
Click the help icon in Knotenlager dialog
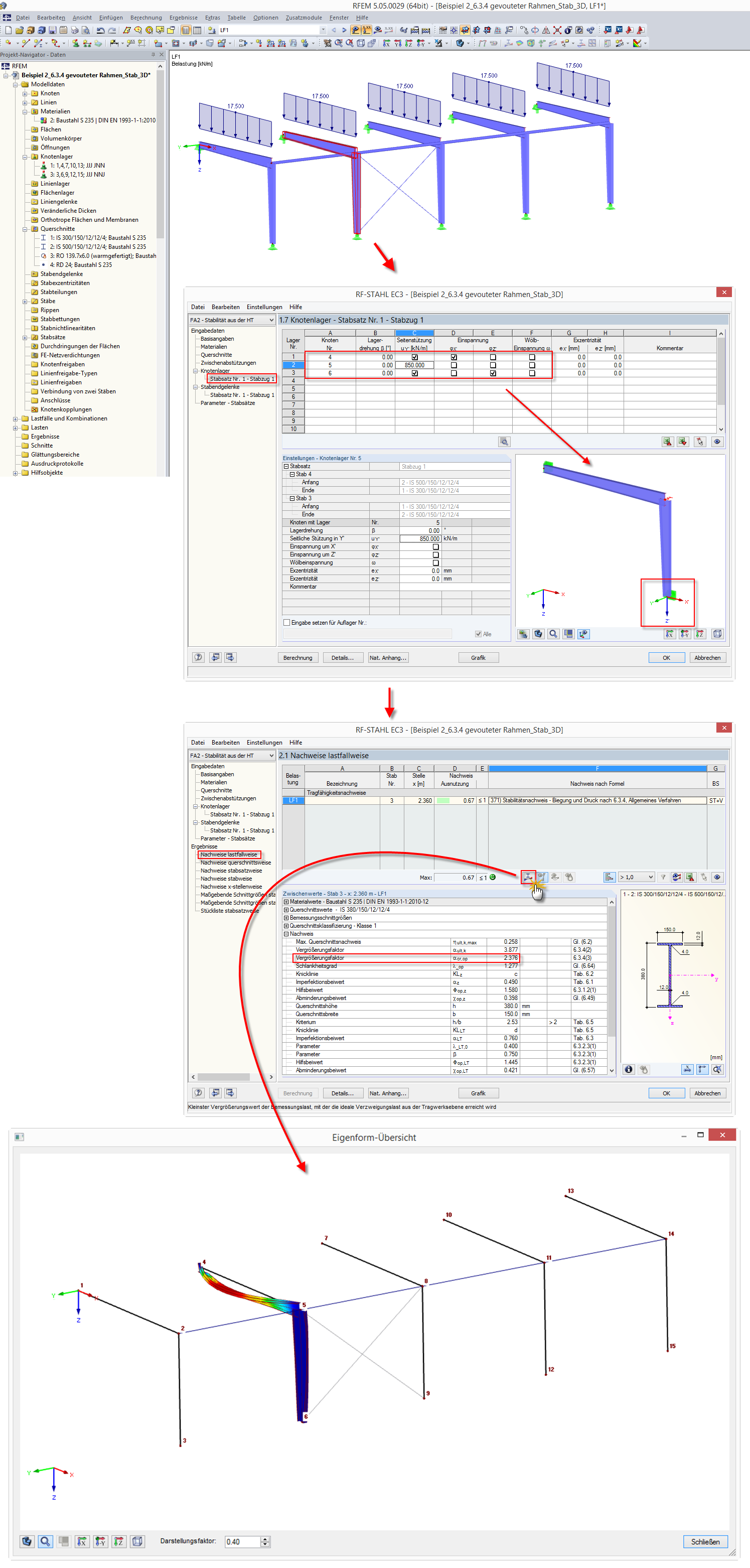pos(199,657)
